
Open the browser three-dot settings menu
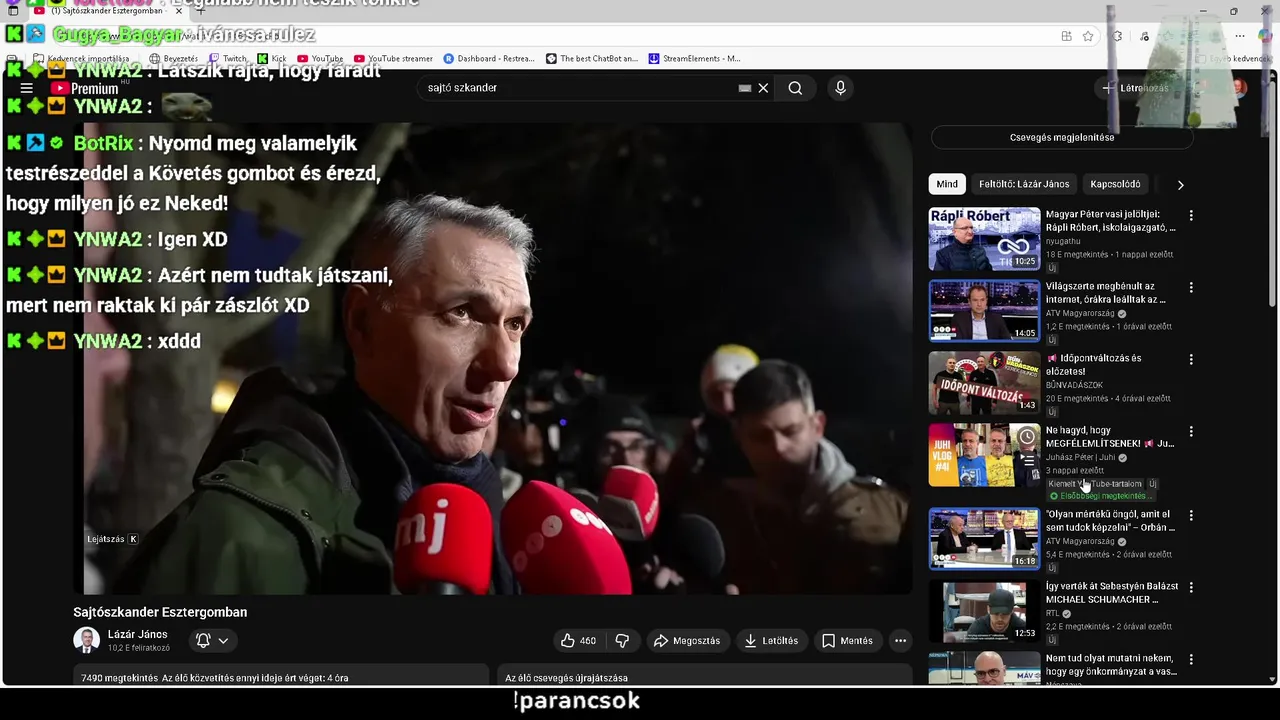[1239, 36]
